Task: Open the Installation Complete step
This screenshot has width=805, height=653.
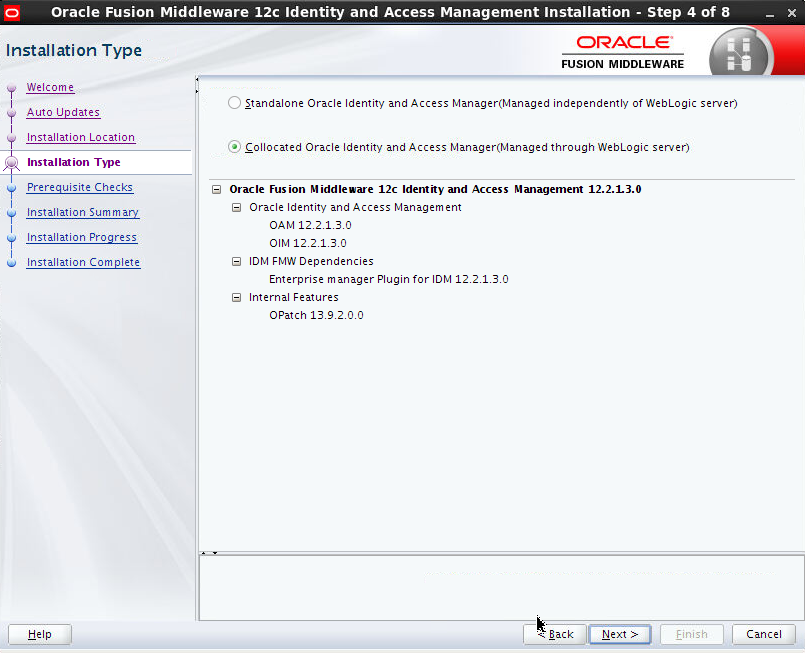Action: point(83,262)
